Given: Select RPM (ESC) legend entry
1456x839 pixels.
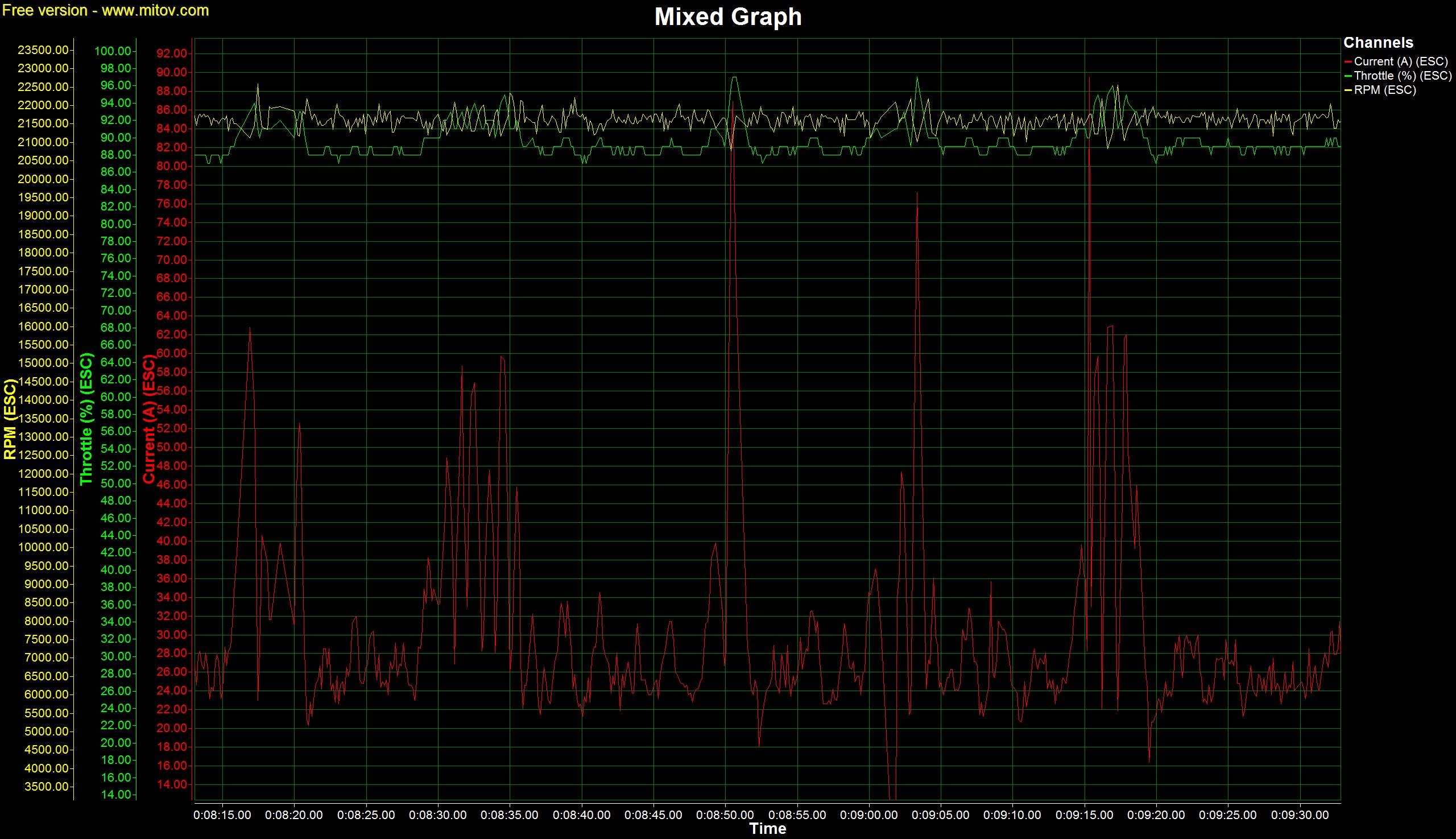Looking at the screenshot, I should click(1384, 90).
